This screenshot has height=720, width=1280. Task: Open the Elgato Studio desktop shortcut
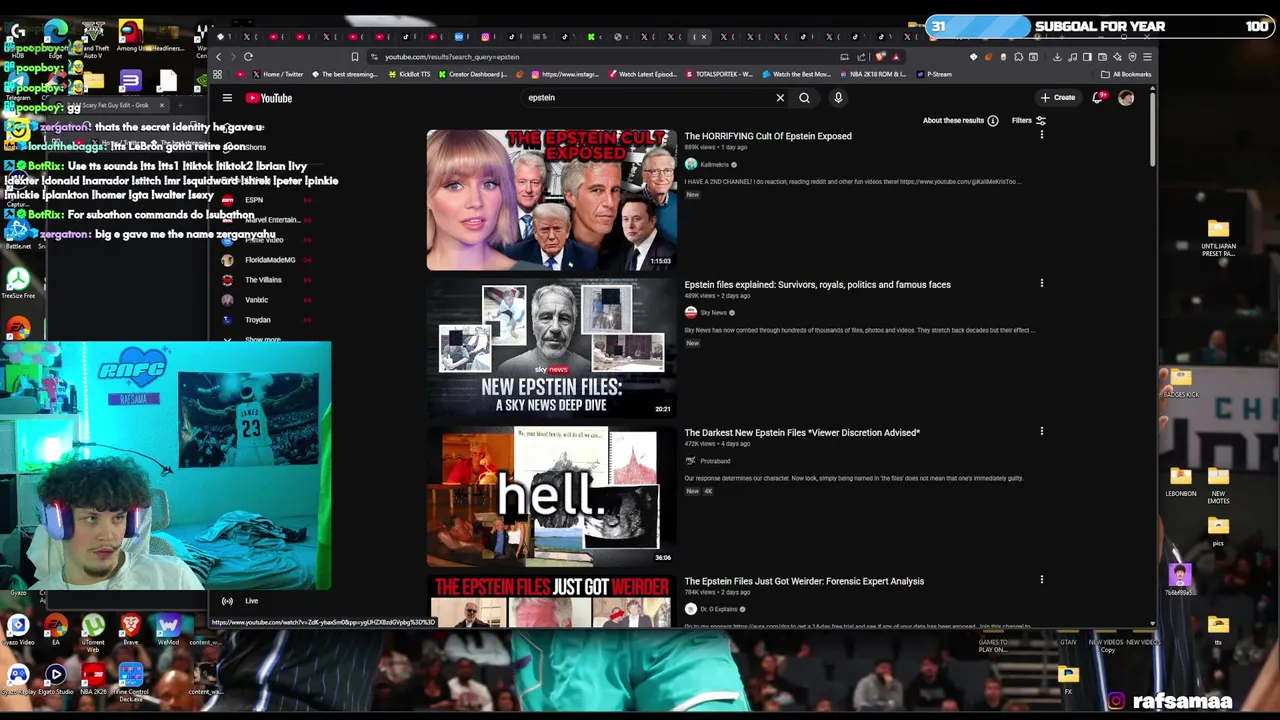coord(55,680)
